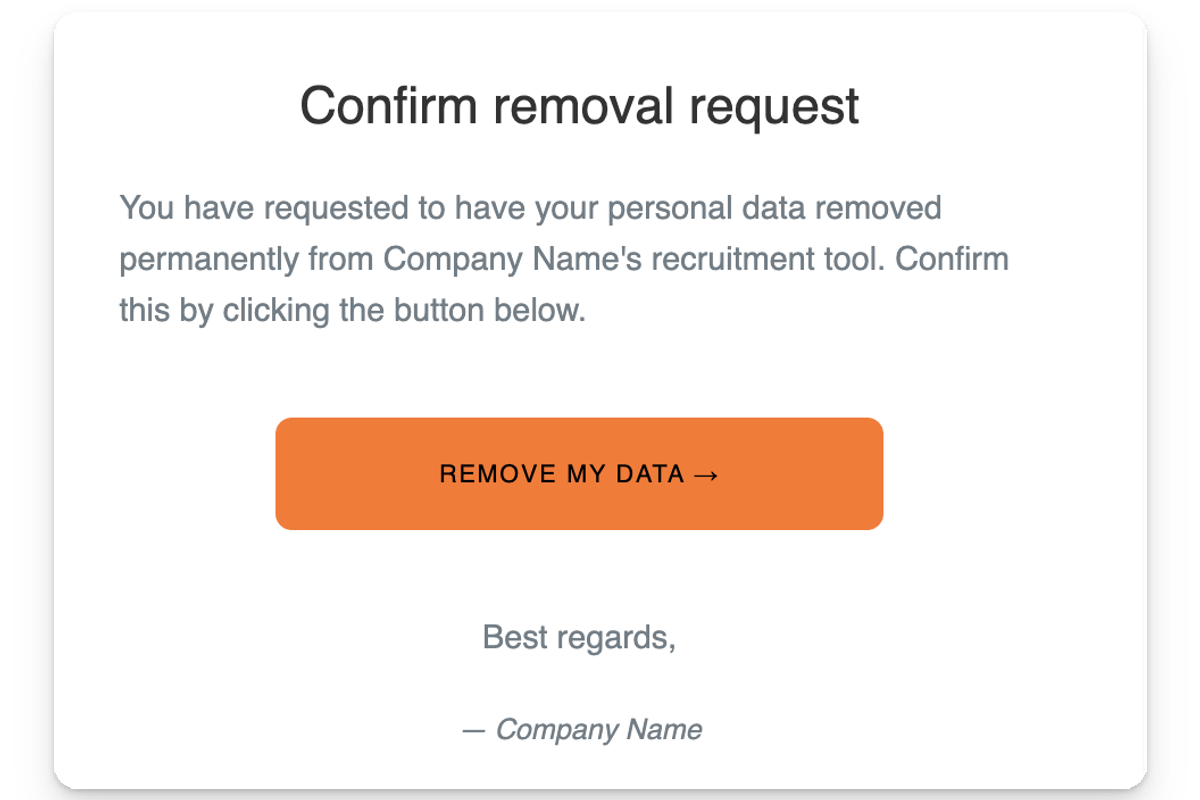Viewport: 1200px width, 800px height.
Task: Select the Confirm removal request heading
Action: click(580, 105)
